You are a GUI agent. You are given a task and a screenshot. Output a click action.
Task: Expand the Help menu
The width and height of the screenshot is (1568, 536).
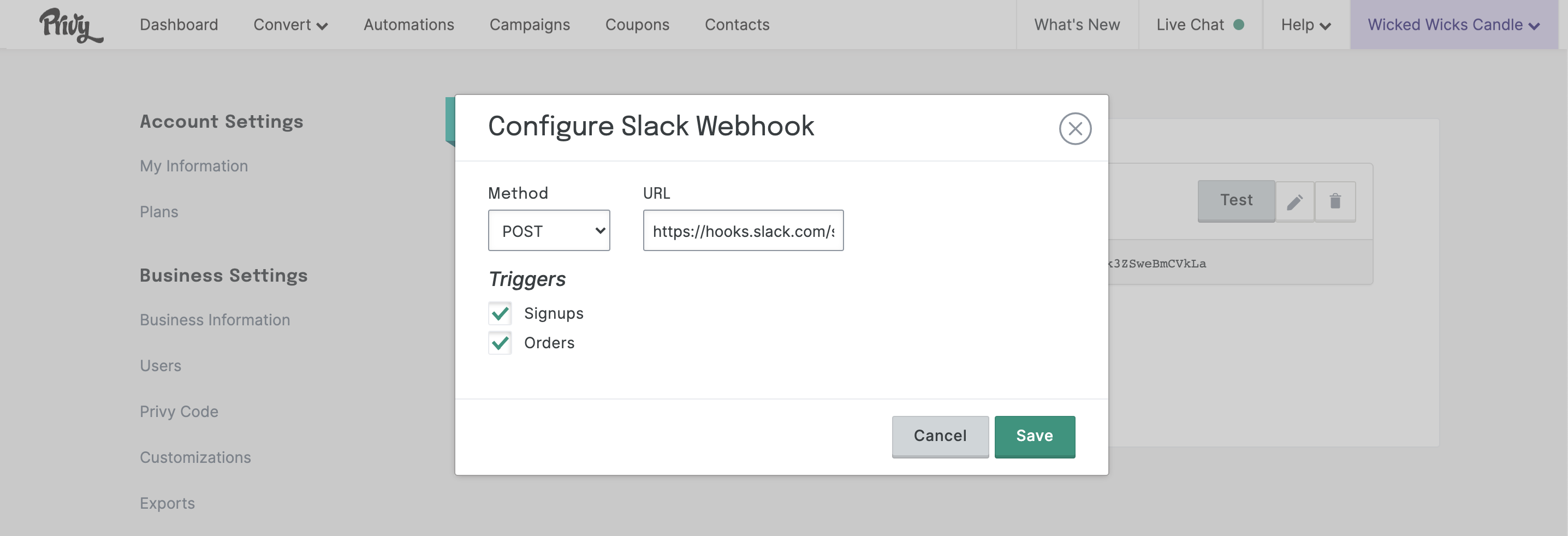point(1305,25)
